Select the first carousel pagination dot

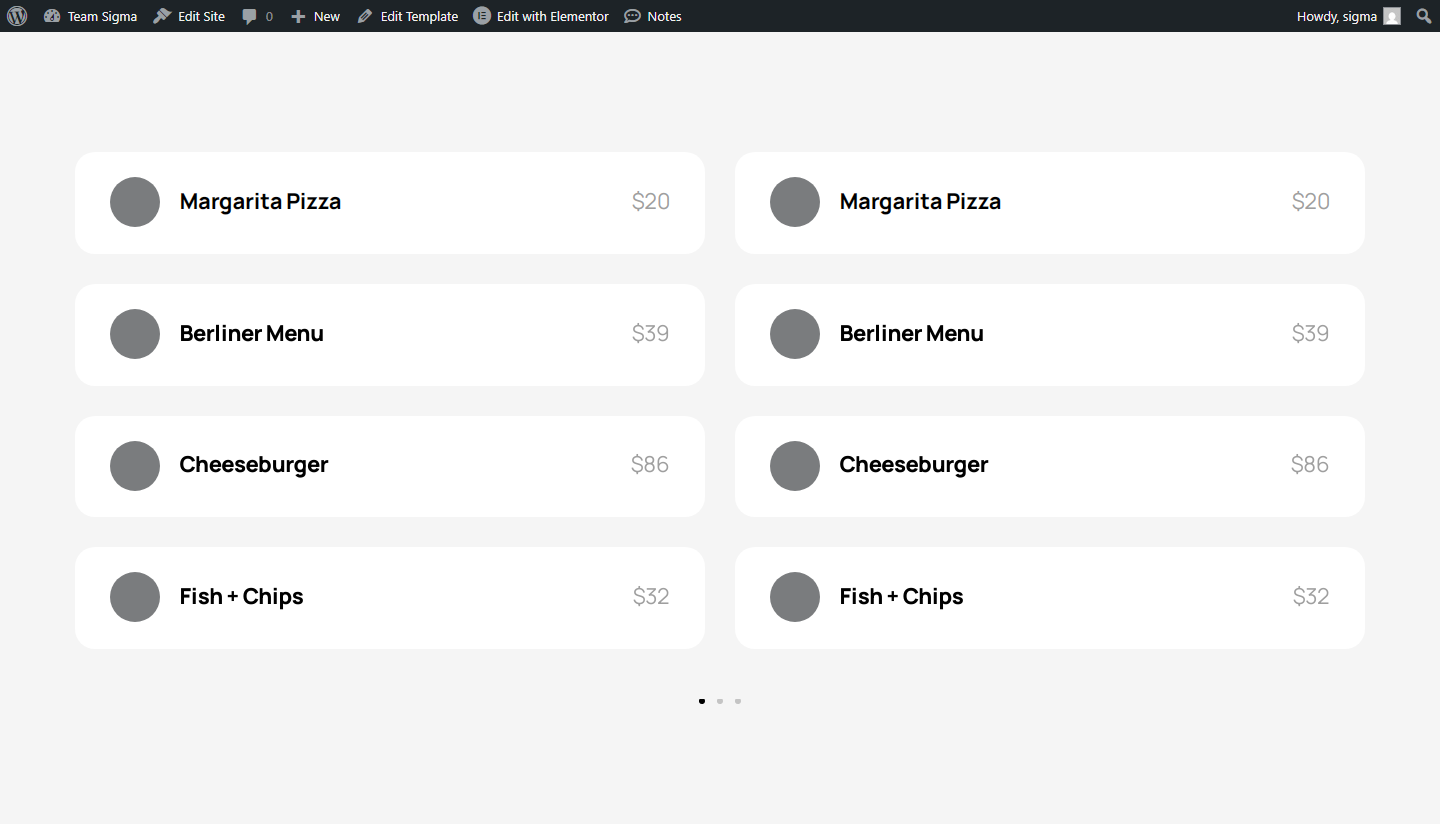pyautogui.click(x=702, y=701)
